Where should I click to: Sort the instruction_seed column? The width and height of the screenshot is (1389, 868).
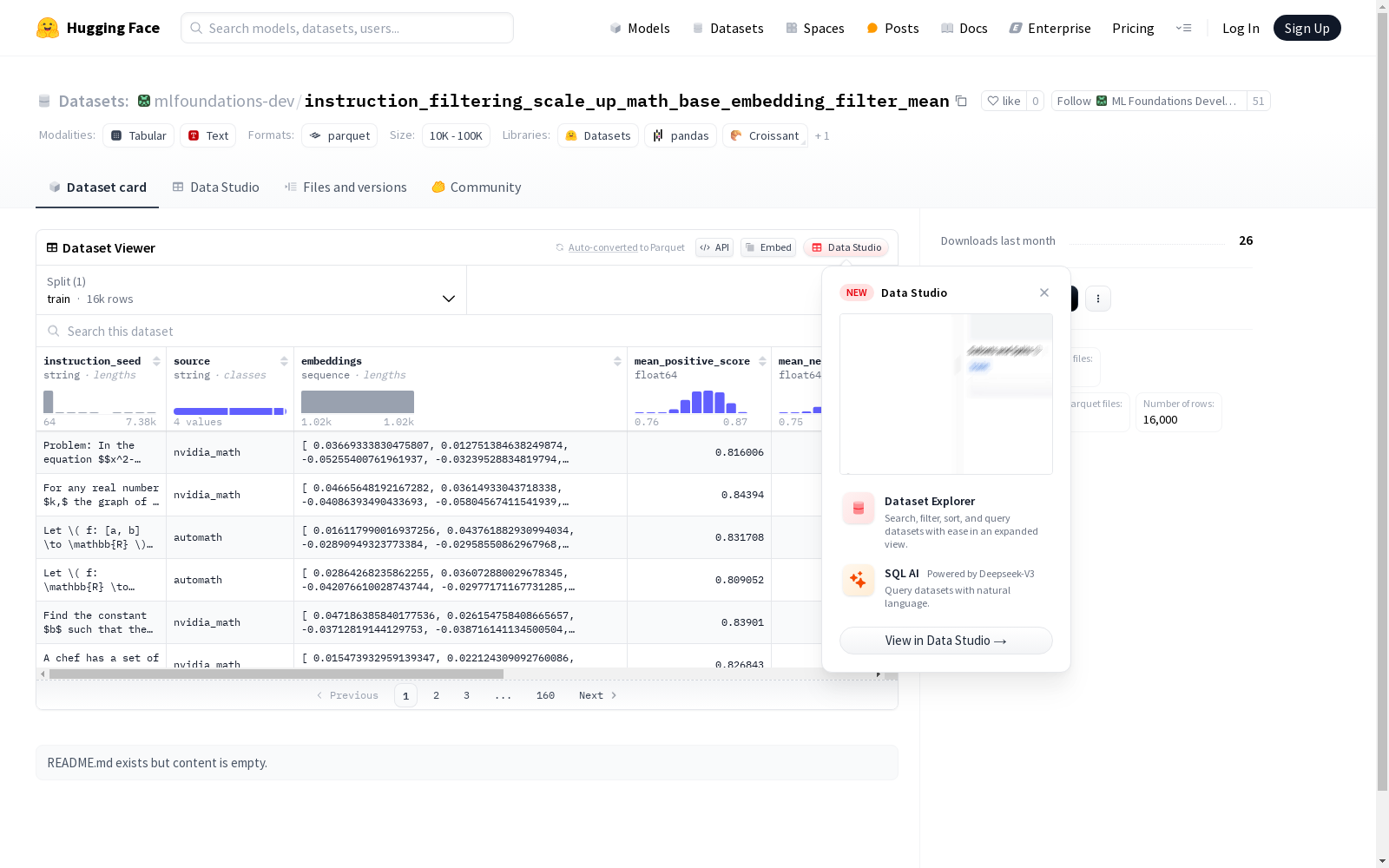(x=156, y=361)
